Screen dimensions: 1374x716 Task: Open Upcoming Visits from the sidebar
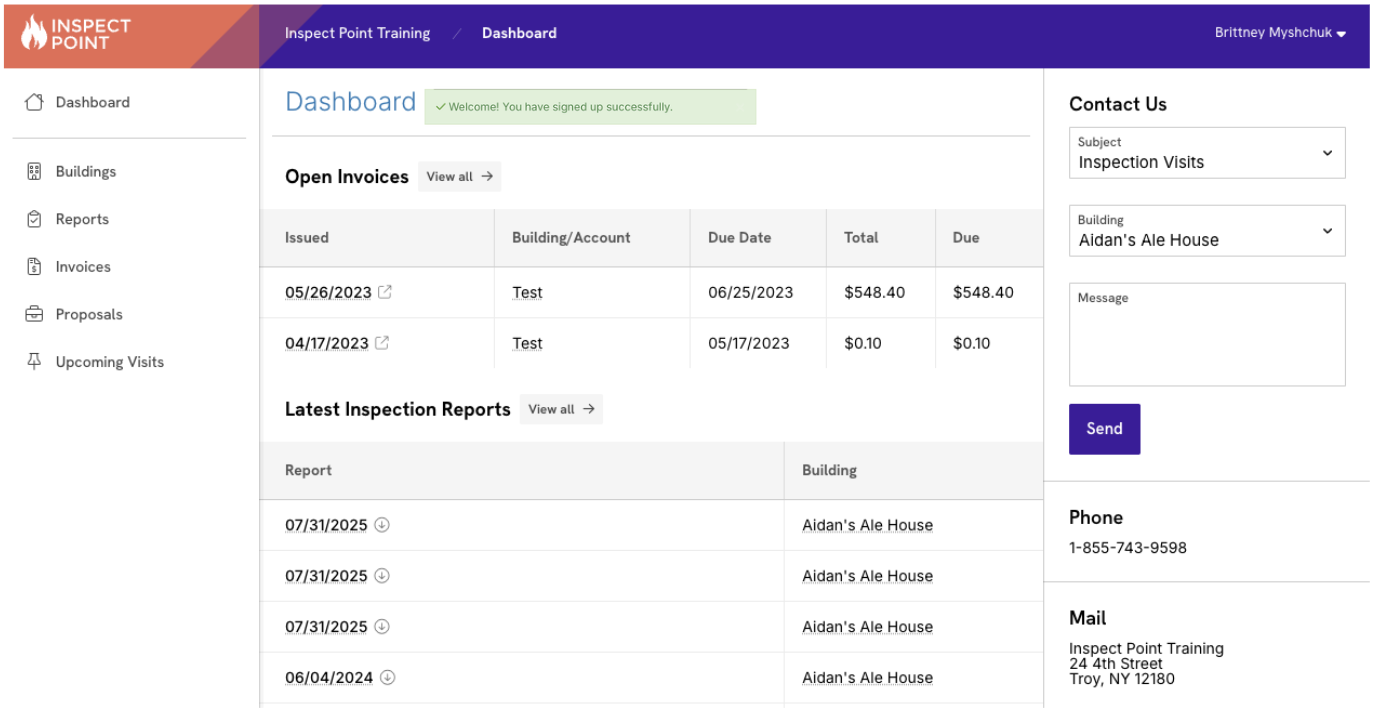[x=110, y=362]
